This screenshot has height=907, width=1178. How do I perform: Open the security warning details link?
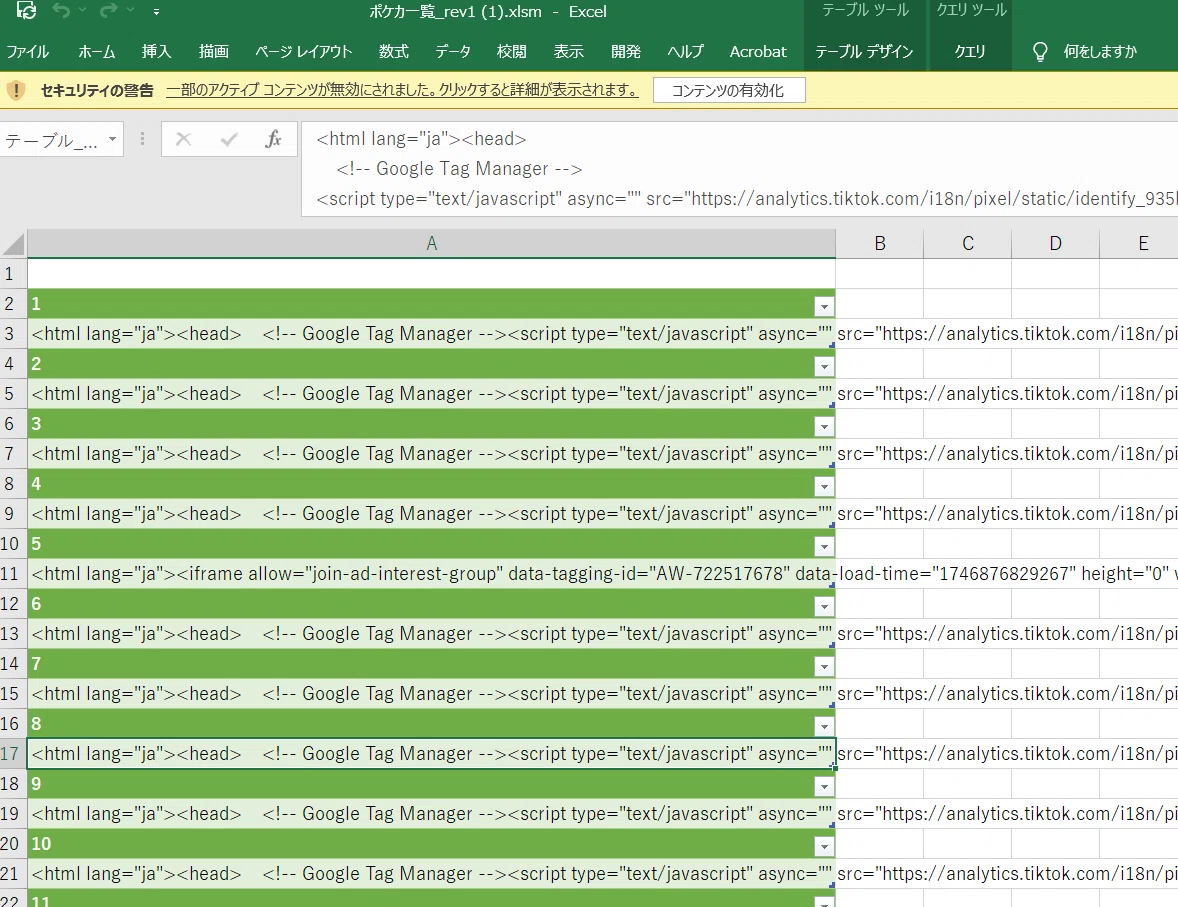tap(402, 90)
